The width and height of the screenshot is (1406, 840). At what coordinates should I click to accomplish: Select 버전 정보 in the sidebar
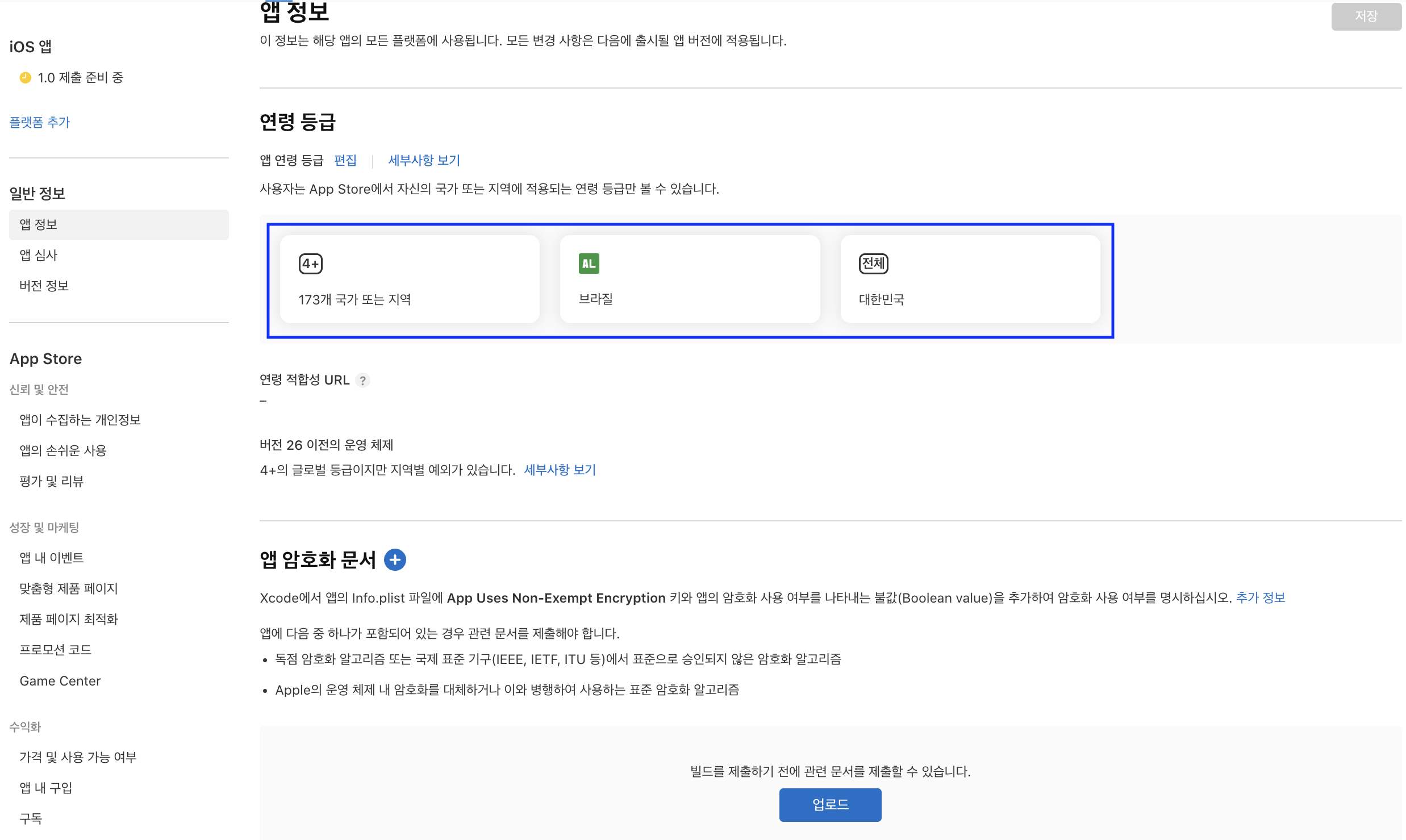tap(44, 285)
